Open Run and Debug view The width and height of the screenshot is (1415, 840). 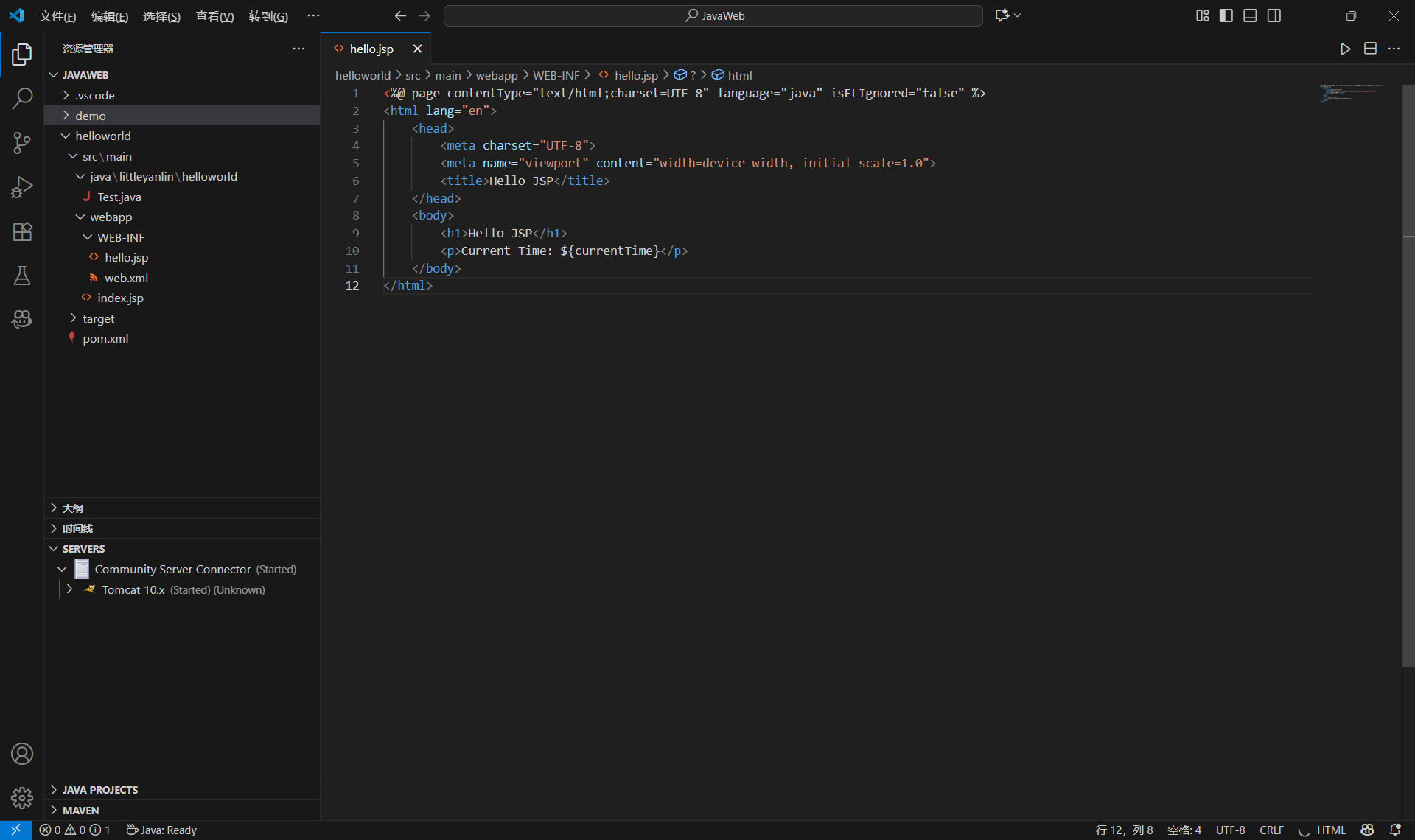pyautogui.click(x=22, y=187)
